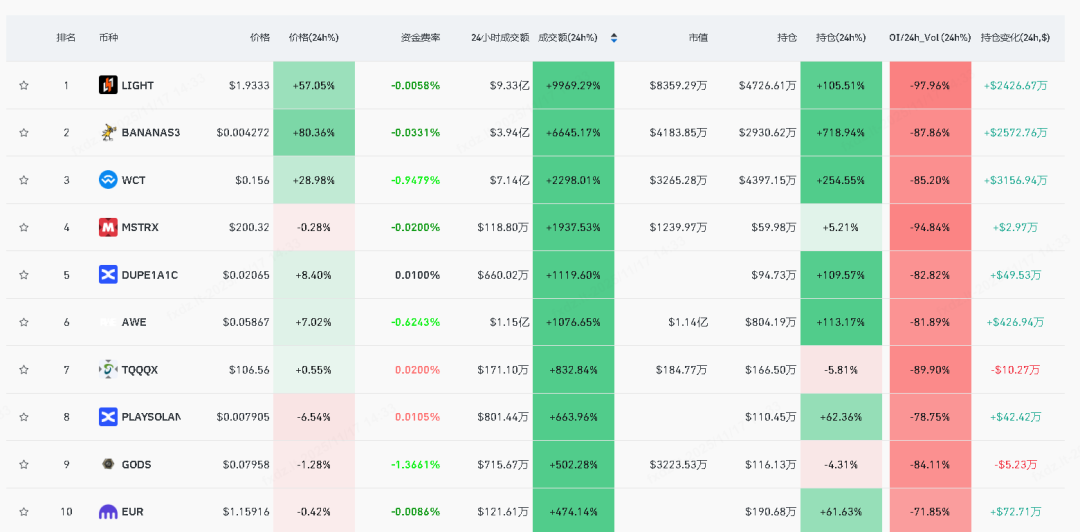The image size is (1080, 532).
Task: Open the BANANAS31 coin name link
Action: 151,132
